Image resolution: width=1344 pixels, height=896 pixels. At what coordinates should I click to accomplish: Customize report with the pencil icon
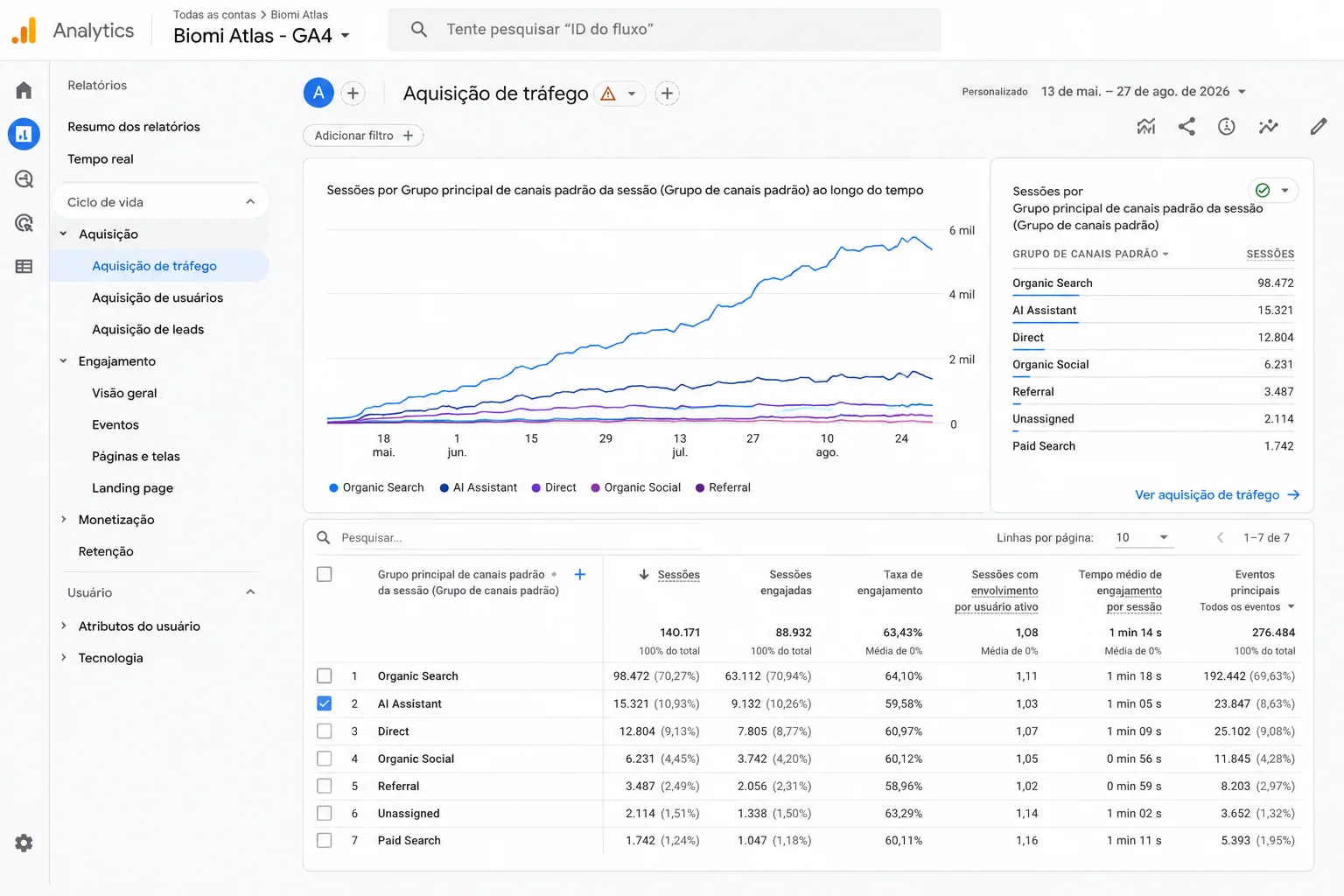tap(1319, 127)
